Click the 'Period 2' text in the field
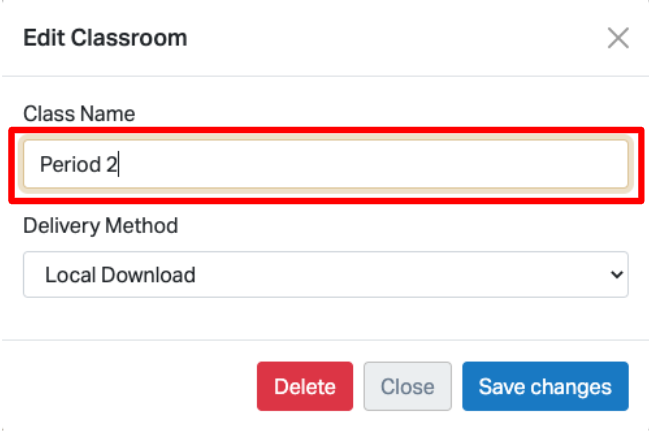Screen dimensions: 649x444 point(78,164)
